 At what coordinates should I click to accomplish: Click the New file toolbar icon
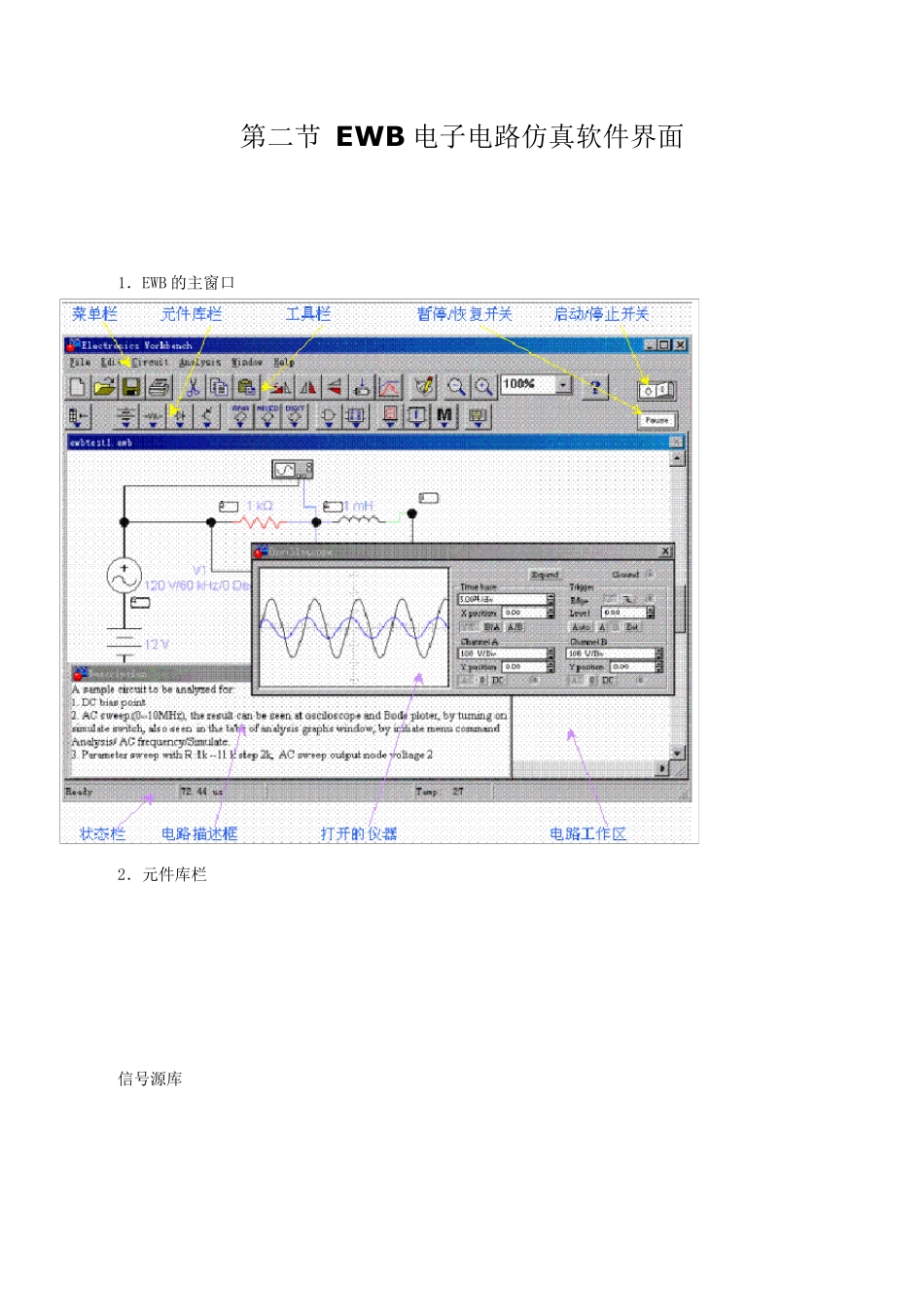pyautogui.click(x=79, y=387)
